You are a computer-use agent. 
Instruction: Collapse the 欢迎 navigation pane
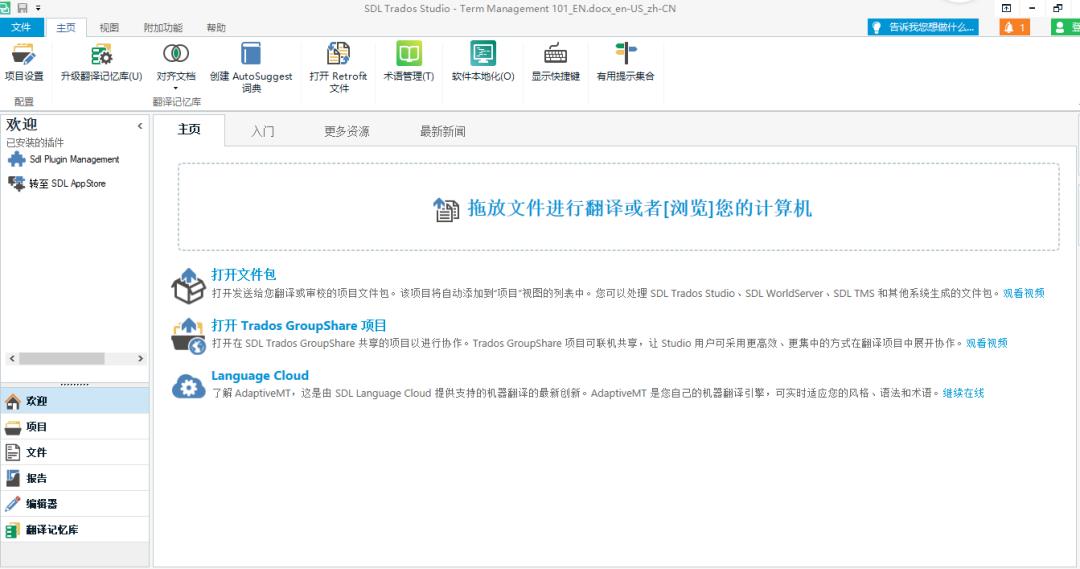[140, 126]
